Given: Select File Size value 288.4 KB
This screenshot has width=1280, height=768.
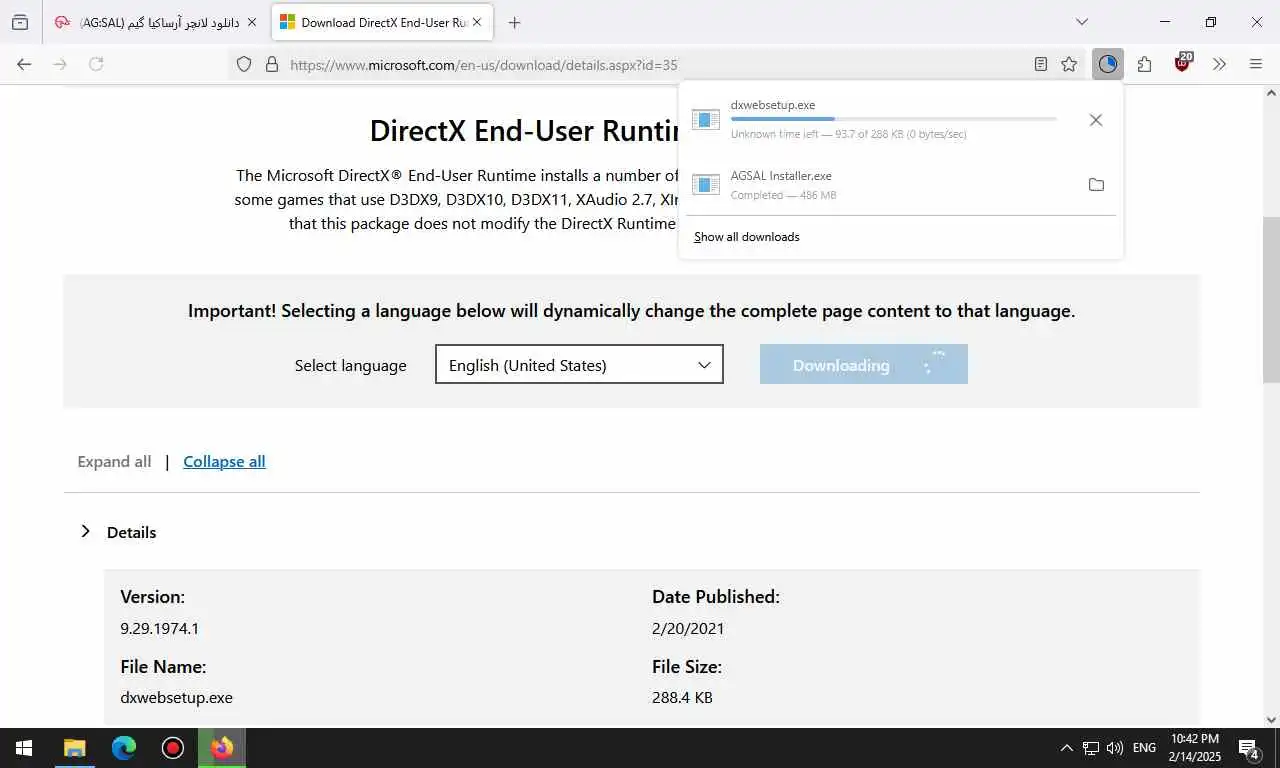Looking at the screenshot, I should click(x=682, y=698).
